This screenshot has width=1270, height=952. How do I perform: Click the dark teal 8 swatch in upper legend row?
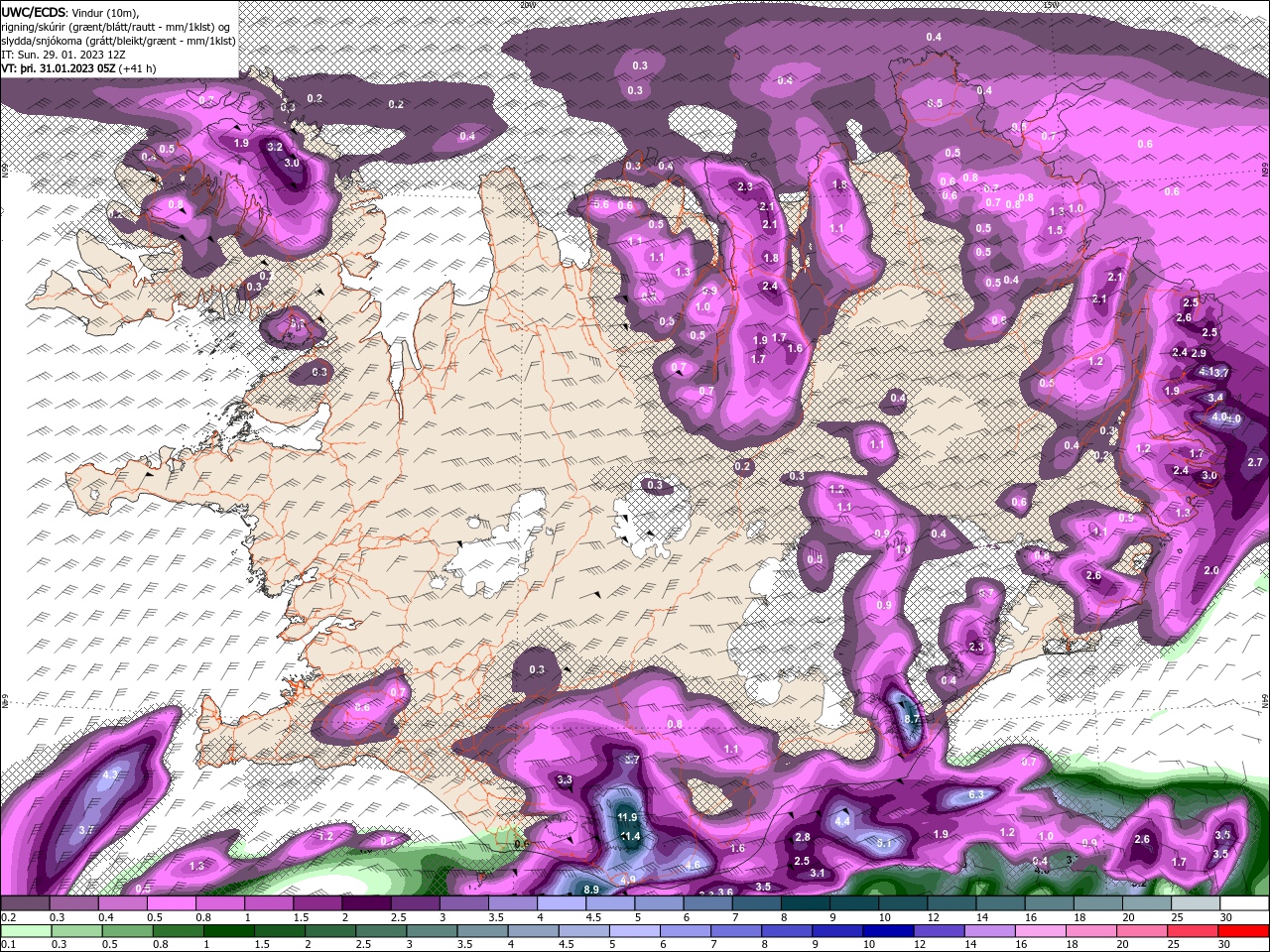pos(806,903)
